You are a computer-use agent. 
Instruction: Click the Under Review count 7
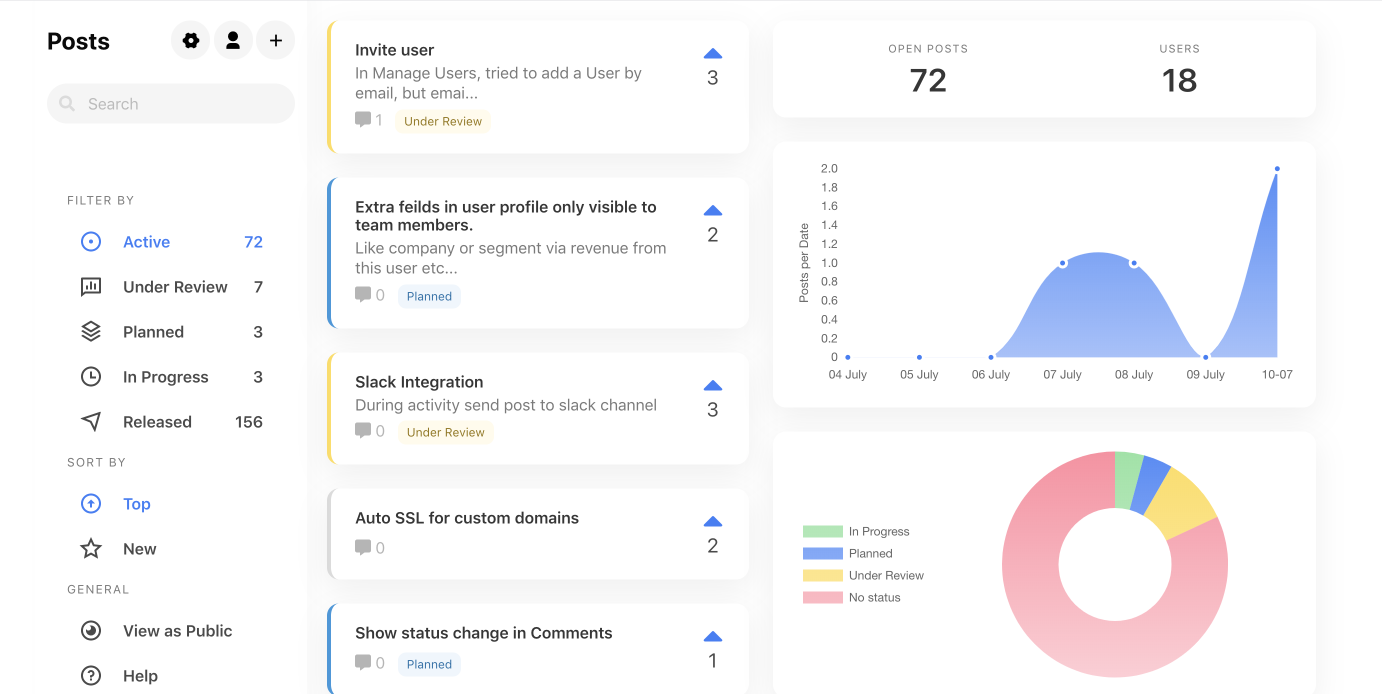click(x=258, y=287)
